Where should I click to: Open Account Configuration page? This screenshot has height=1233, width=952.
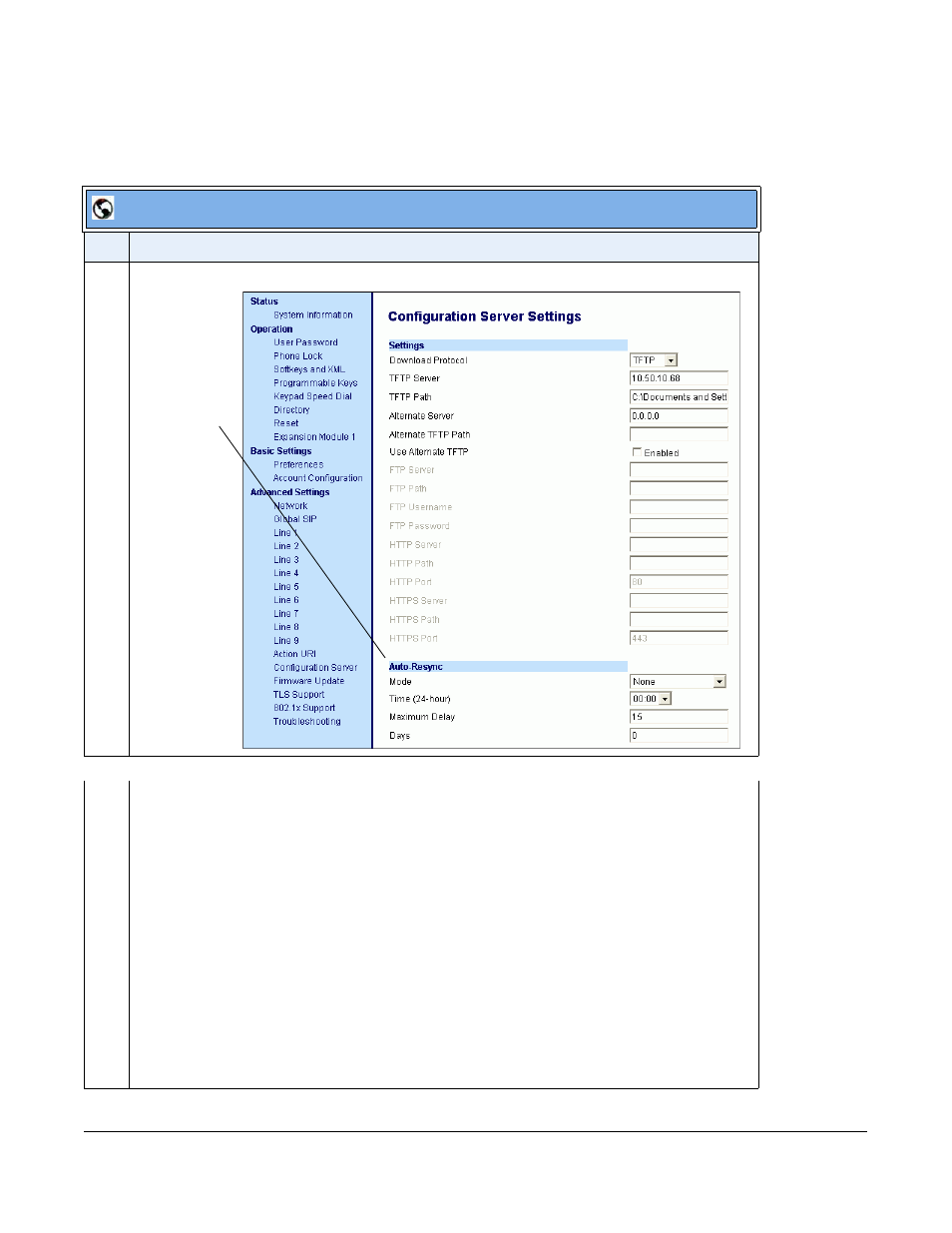(x=318, y=478)
